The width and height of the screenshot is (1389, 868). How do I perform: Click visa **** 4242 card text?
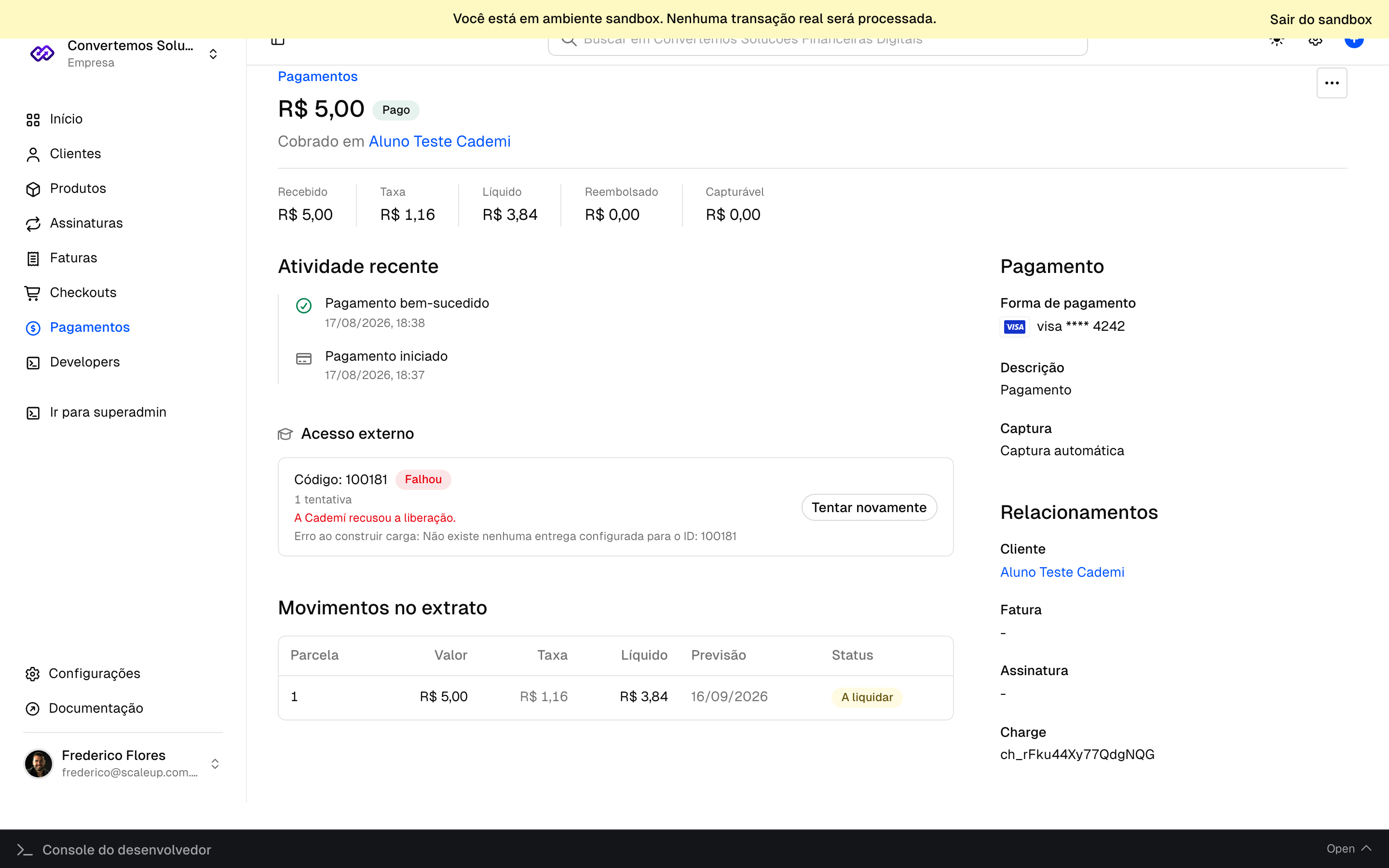tap(1081, 326)
